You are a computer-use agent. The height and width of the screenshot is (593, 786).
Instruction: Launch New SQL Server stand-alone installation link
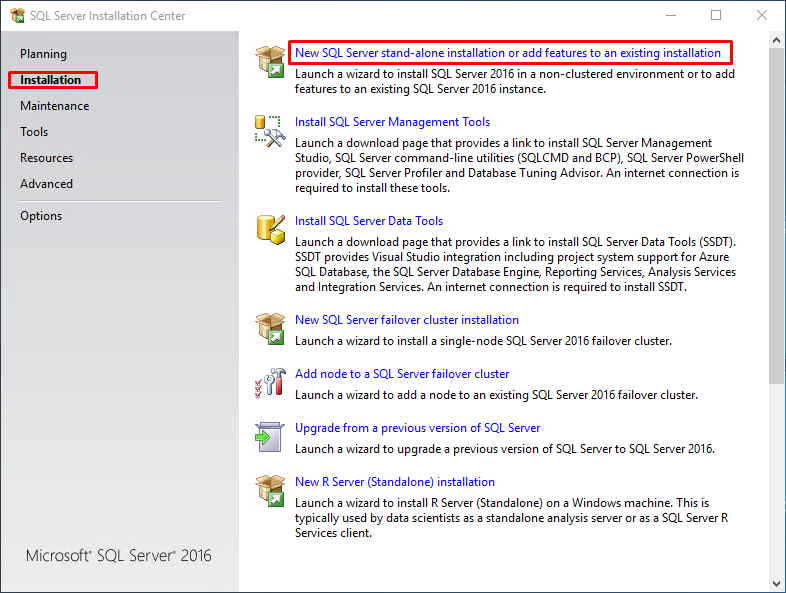[x=508, y=53]
